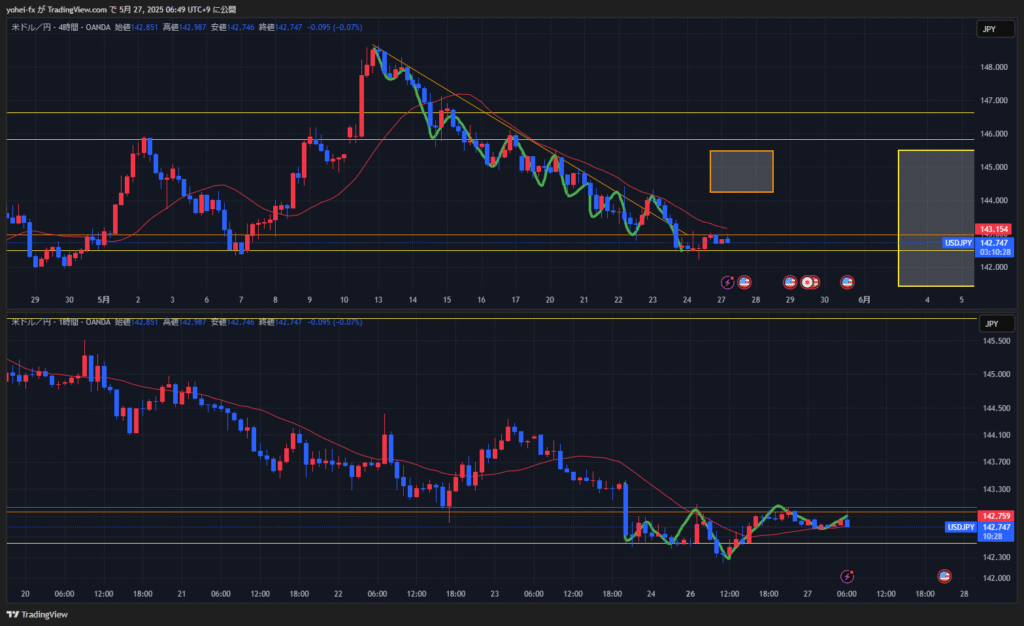Open the JPY currency dropdown on the lower chart
The image size is (1024, 626).
[991, 324]
